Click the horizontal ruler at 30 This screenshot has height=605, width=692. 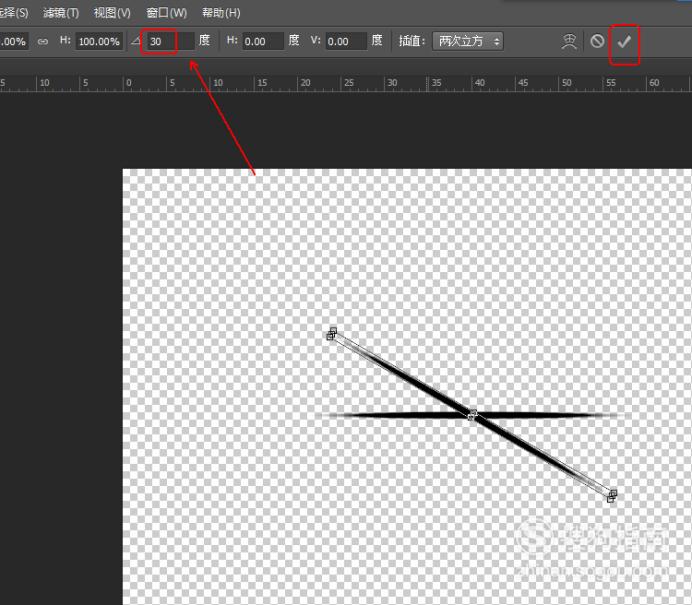click(392, 83)
